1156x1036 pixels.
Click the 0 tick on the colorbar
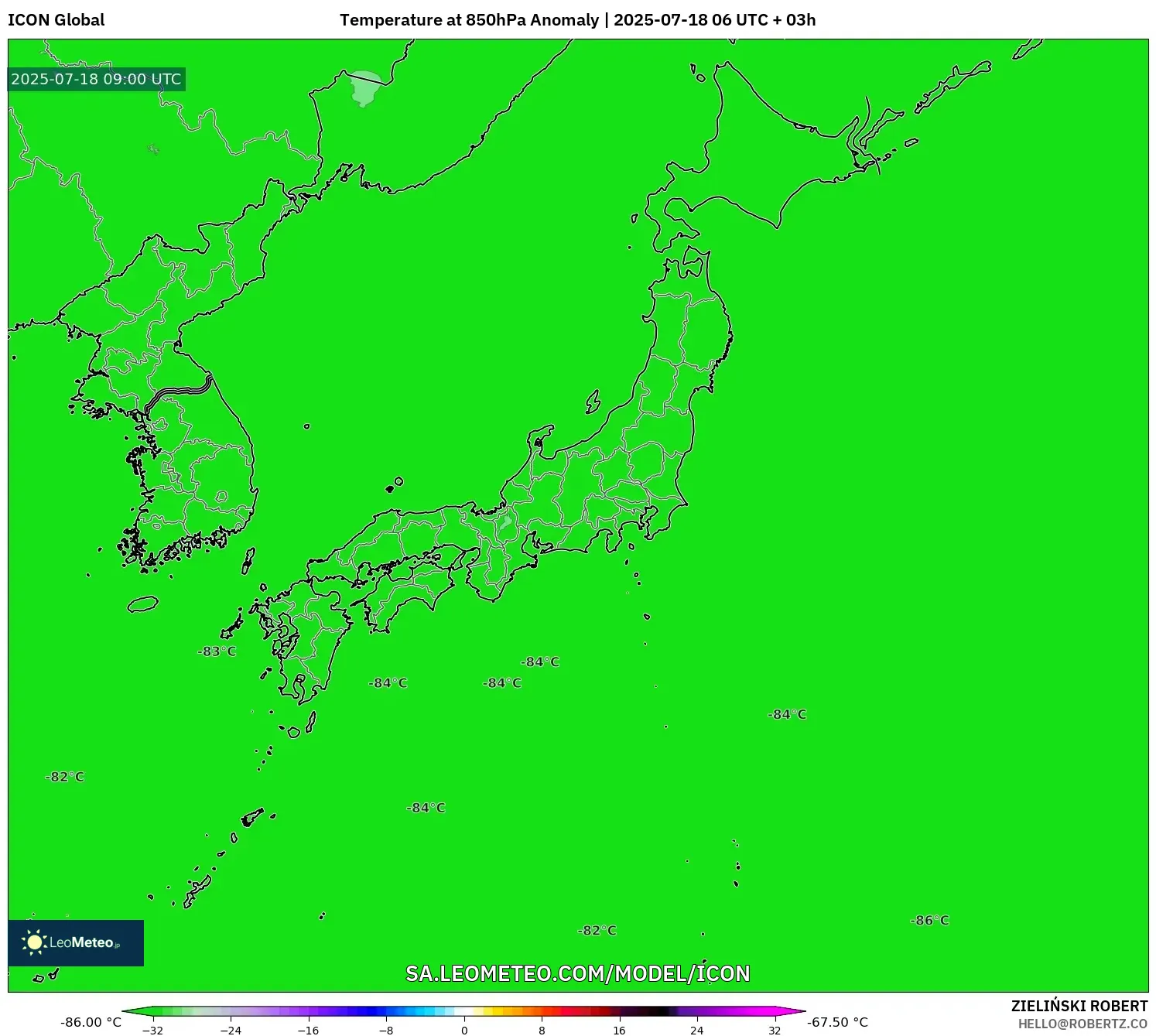pyautogui.click(x=464, y=1030)
